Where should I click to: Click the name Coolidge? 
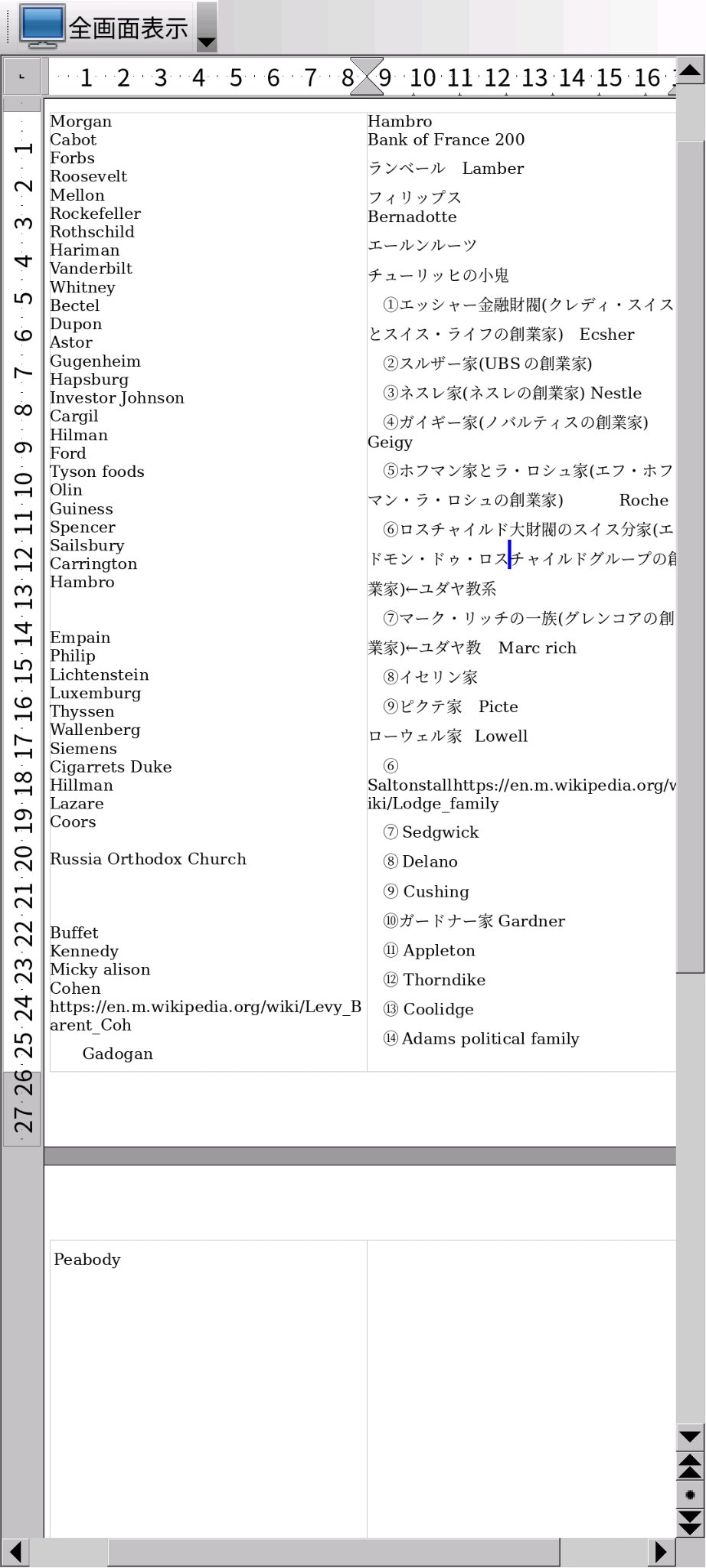coord(438,1010)
